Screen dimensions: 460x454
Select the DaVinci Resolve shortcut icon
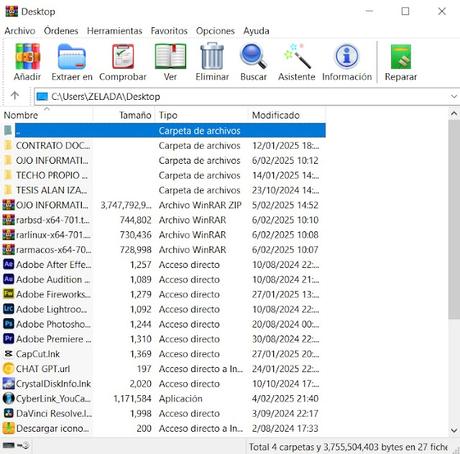pyautogui.click(x=8, y=413)
